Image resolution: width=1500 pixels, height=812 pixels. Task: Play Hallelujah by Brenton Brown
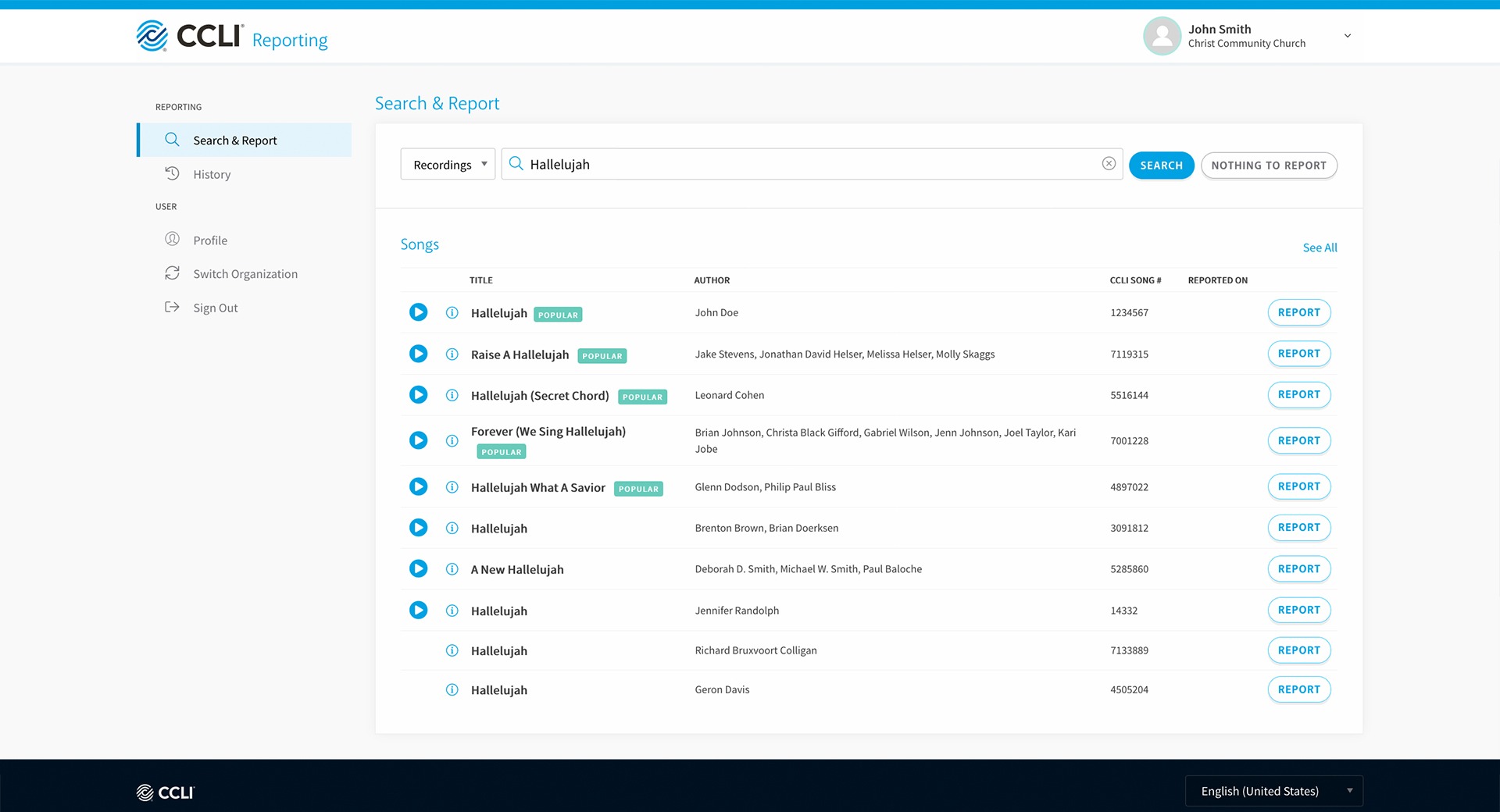point(419,528)
